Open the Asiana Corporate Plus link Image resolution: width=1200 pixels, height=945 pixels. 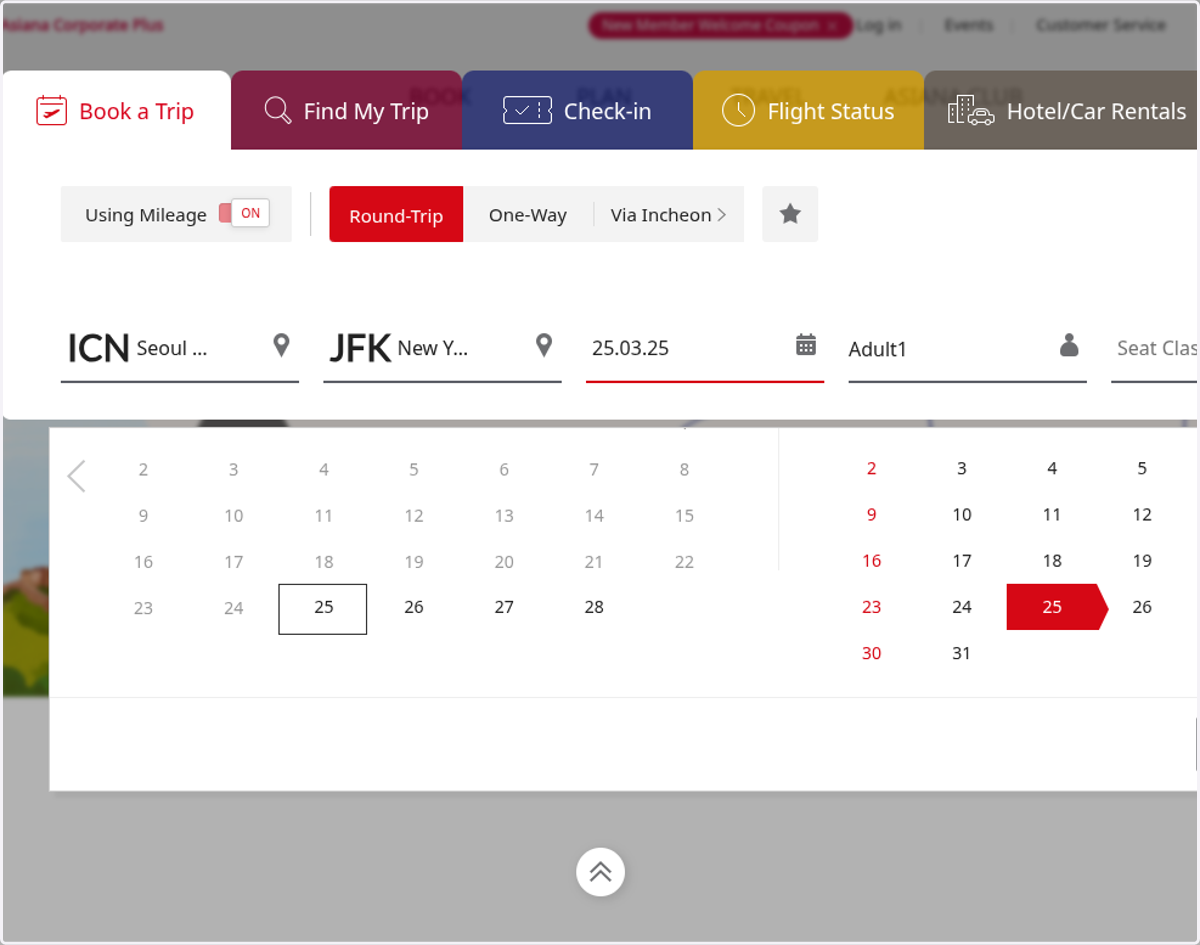[x=83, y=25]
